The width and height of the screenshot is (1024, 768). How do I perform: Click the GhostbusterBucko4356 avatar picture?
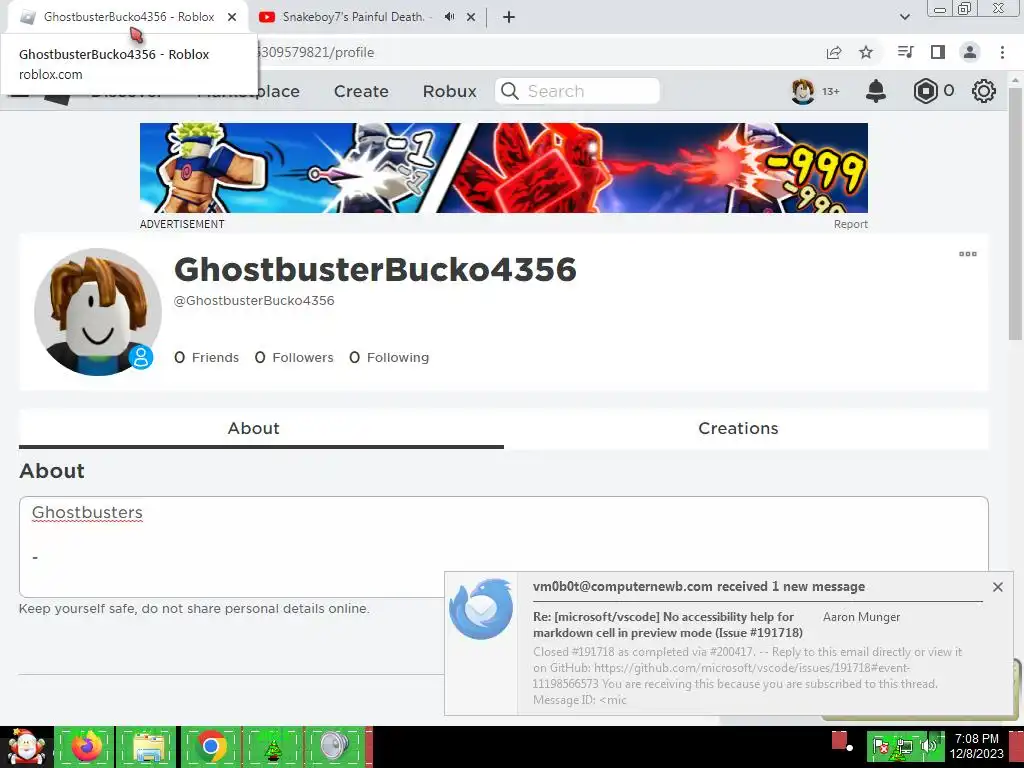(98, 312)
